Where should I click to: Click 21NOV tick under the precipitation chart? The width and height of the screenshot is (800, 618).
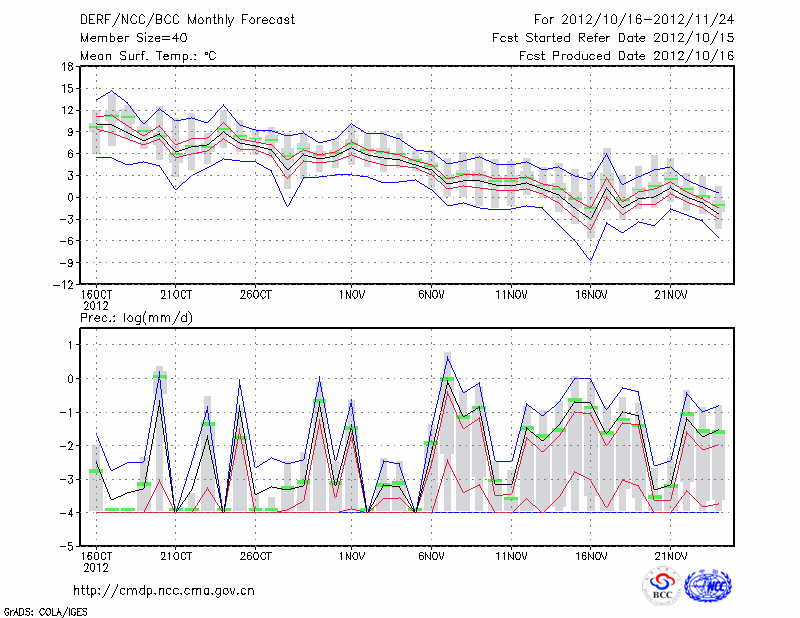coord(670,555)
